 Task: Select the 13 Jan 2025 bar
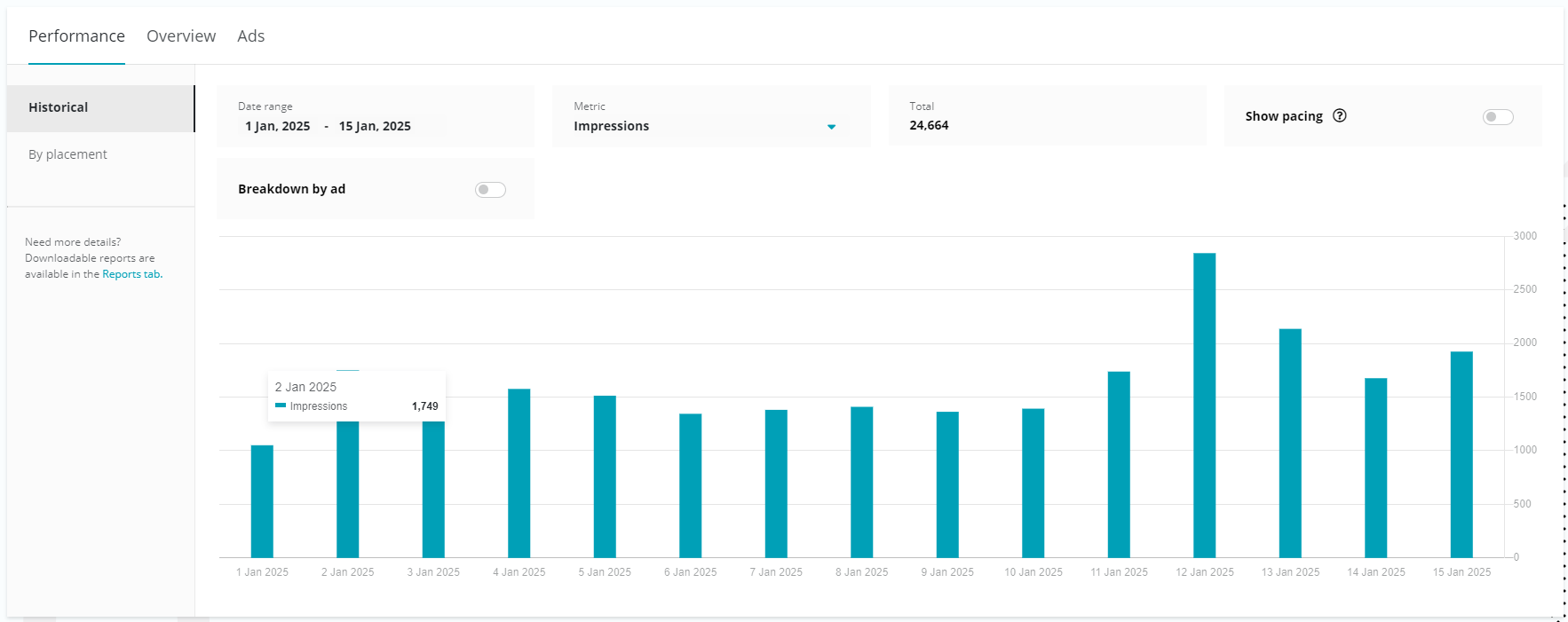[1290, 443]
